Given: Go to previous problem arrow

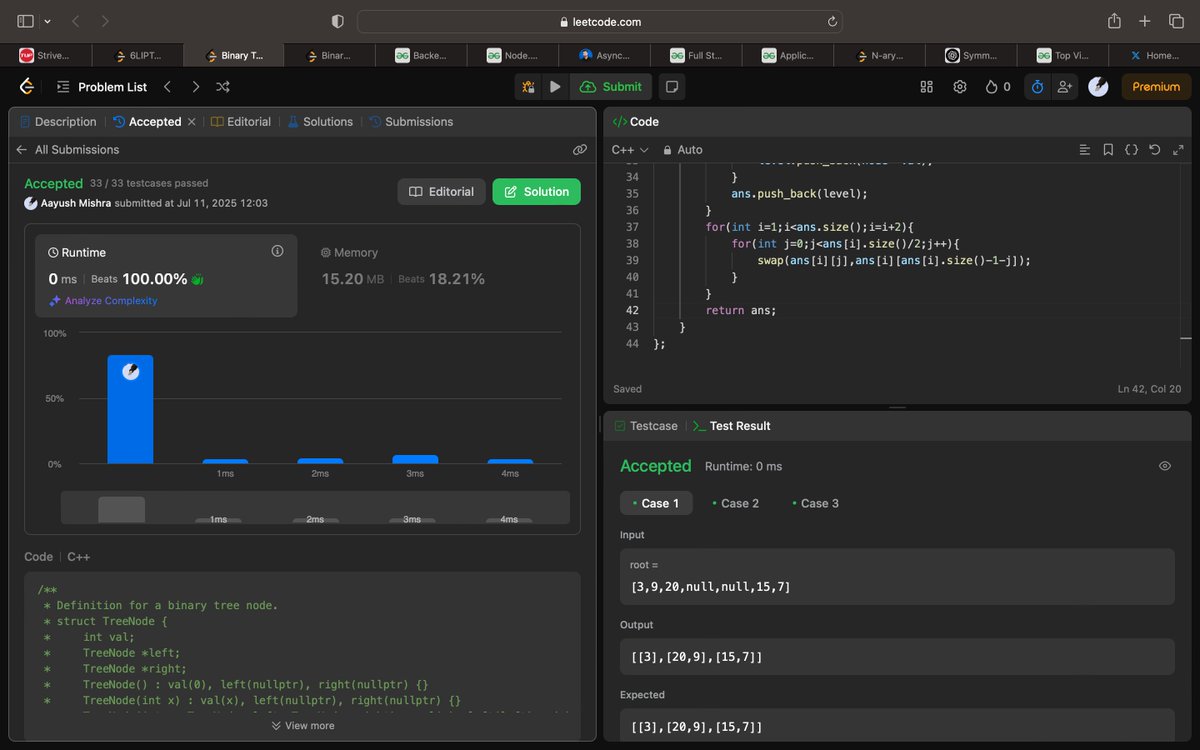Looking at the screenshot, I should click(168, 87).
